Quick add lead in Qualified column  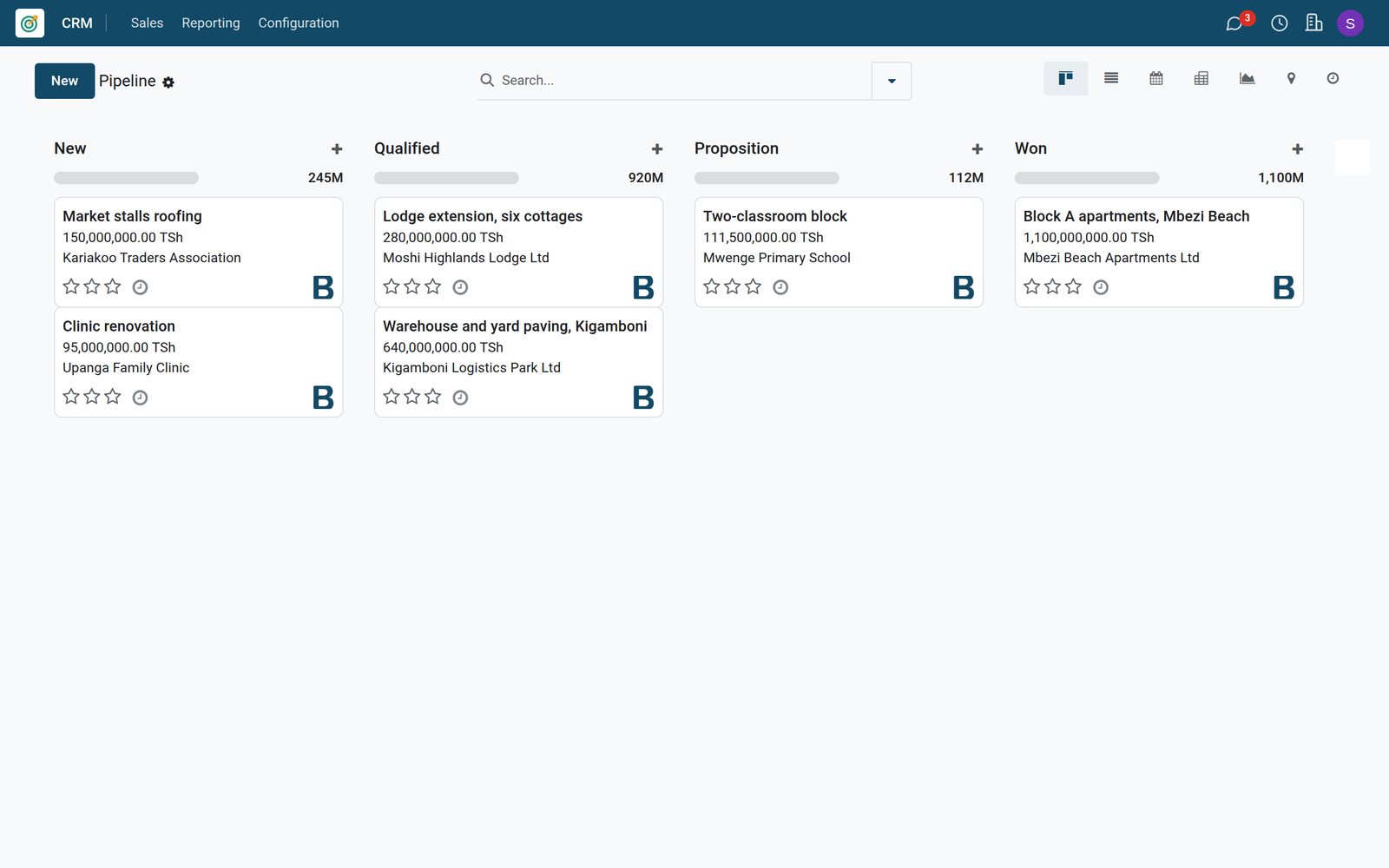click(x=657, y=149)
